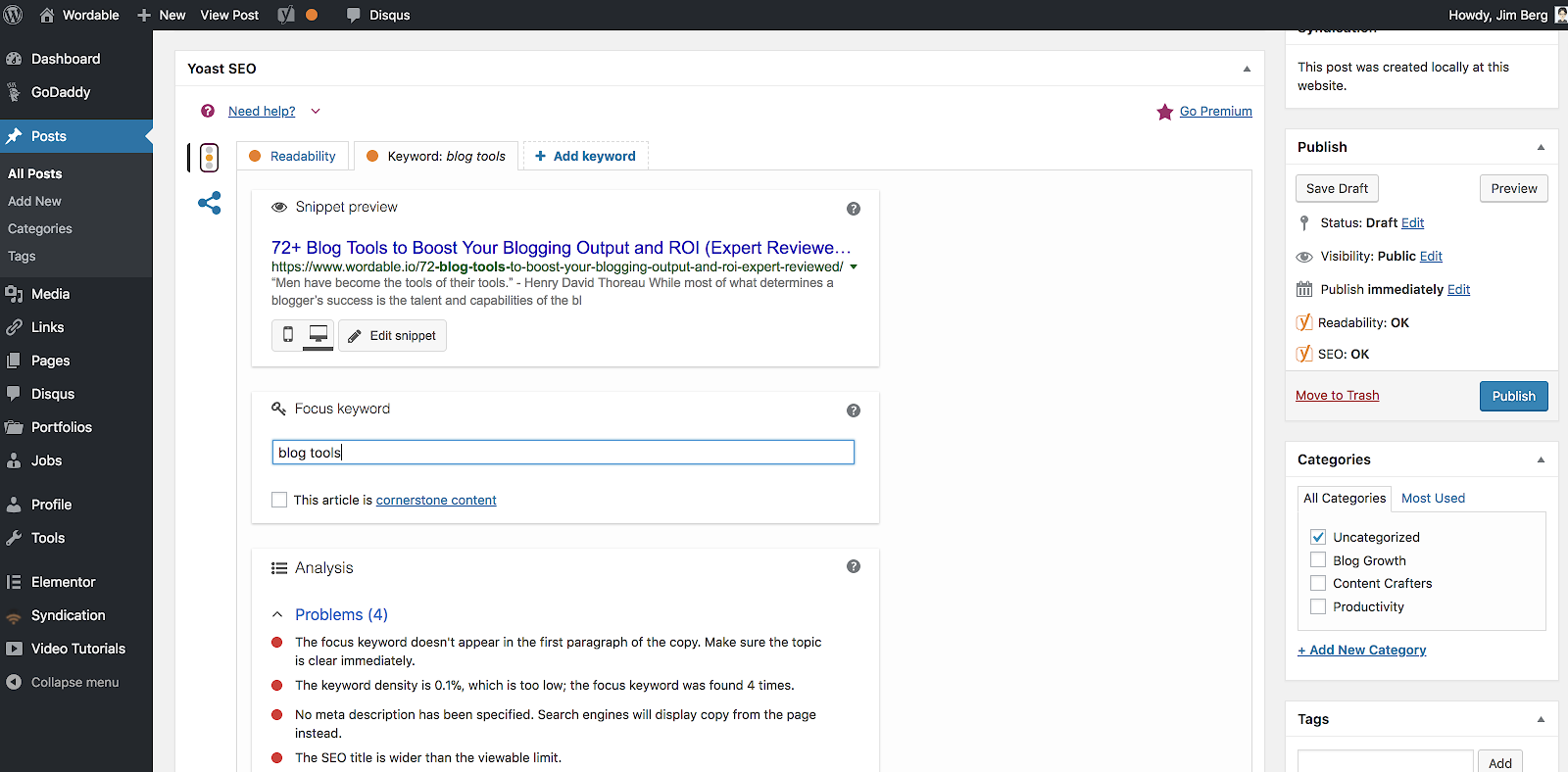Select the Yoast traffic light content tab
Image resolution: width=1568 pixels, height=772 pixels.
[209, 157]
